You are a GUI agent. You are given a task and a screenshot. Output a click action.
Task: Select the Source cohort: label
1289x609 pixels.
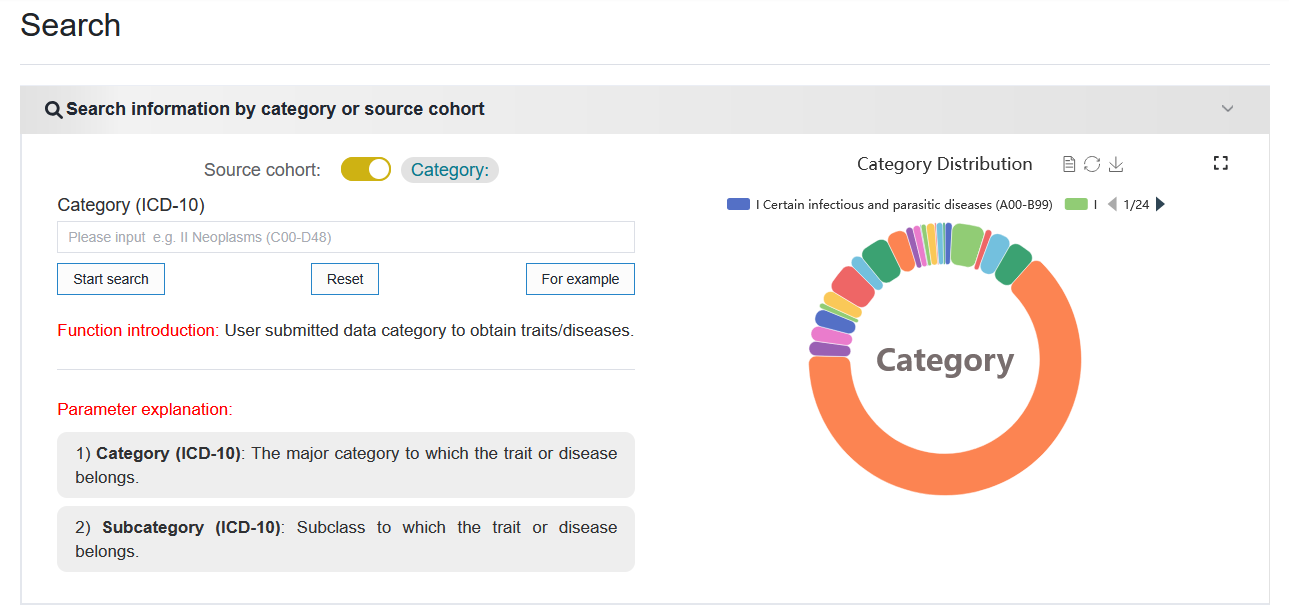(x=262, y=170)
